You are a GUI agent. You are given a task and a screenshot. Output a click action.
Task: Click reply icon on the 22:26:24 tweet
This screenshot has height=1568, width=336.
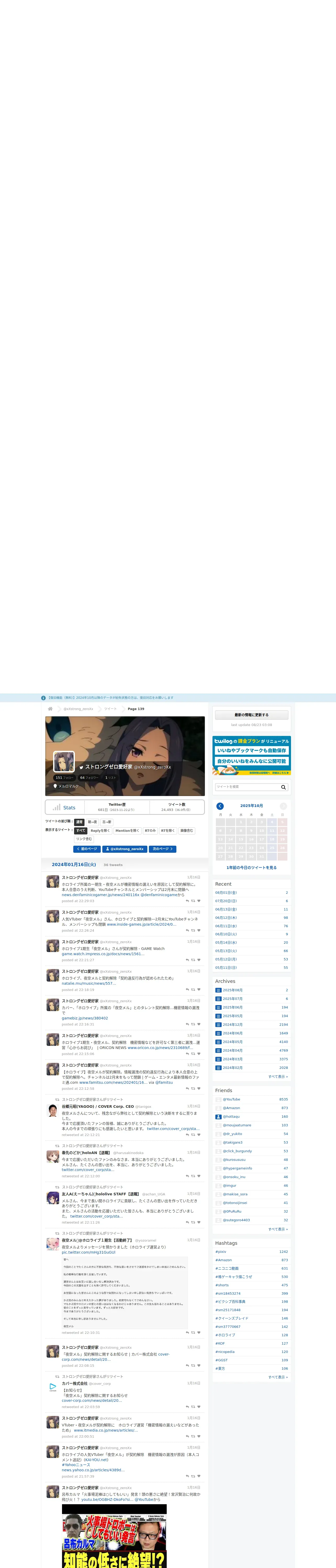click(187, 931)
